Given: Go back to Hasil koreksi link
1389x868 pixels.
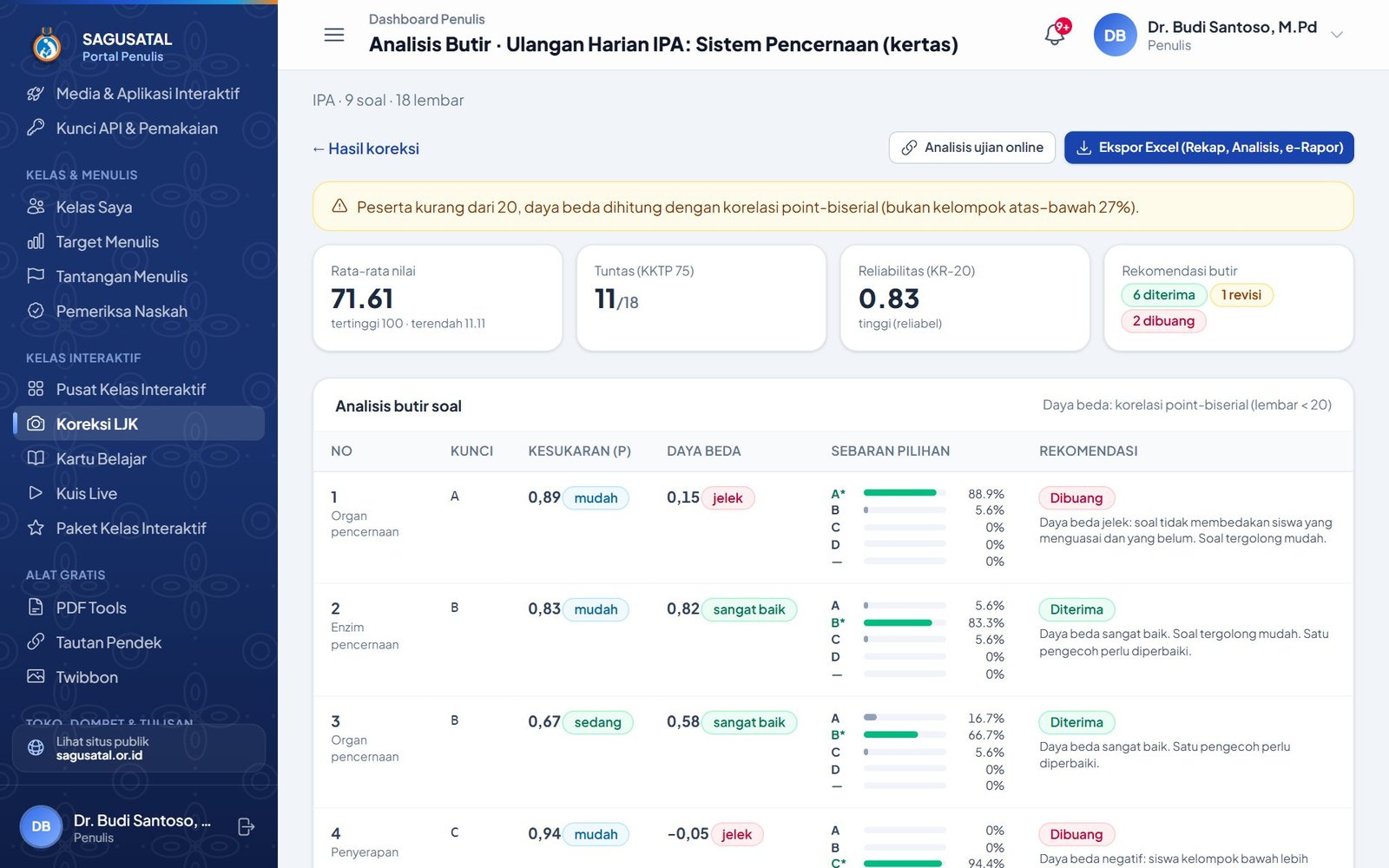Looking at the screenshot, I should pyautogui.click(x=365, y=148).
